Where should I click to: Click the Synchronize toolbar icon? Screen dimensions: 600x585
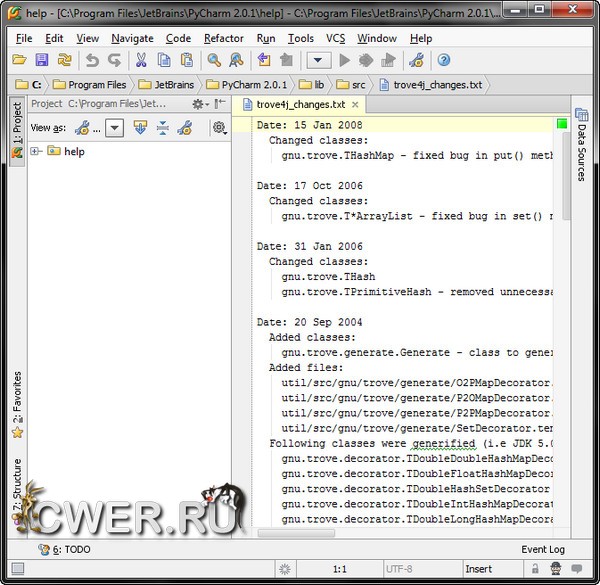pos(64,60)
